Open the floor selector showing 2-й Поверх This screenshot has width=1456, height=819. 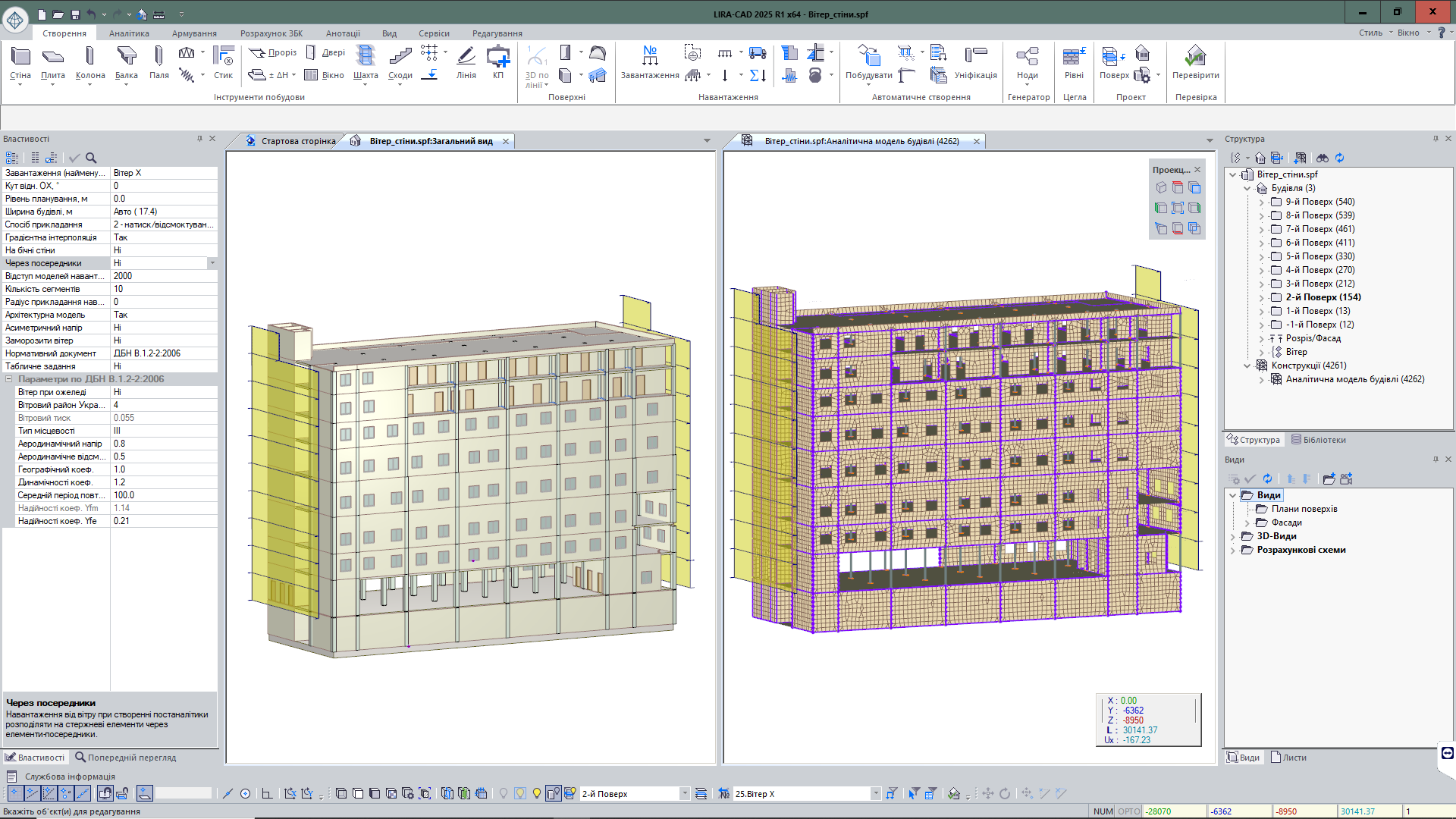684,793
